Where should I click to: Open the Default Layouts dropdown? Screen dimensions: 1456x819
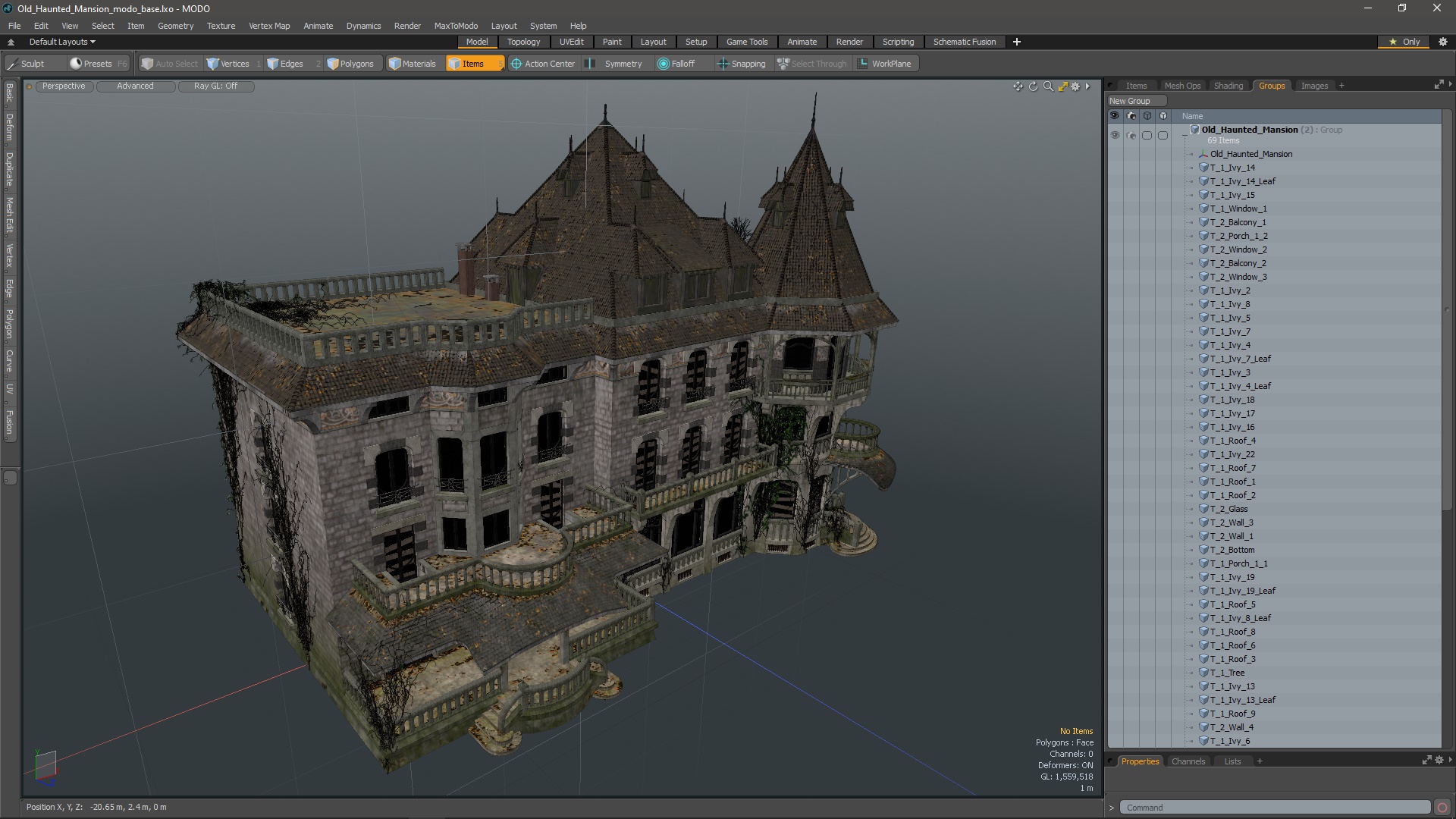click(x=62, y=42)
